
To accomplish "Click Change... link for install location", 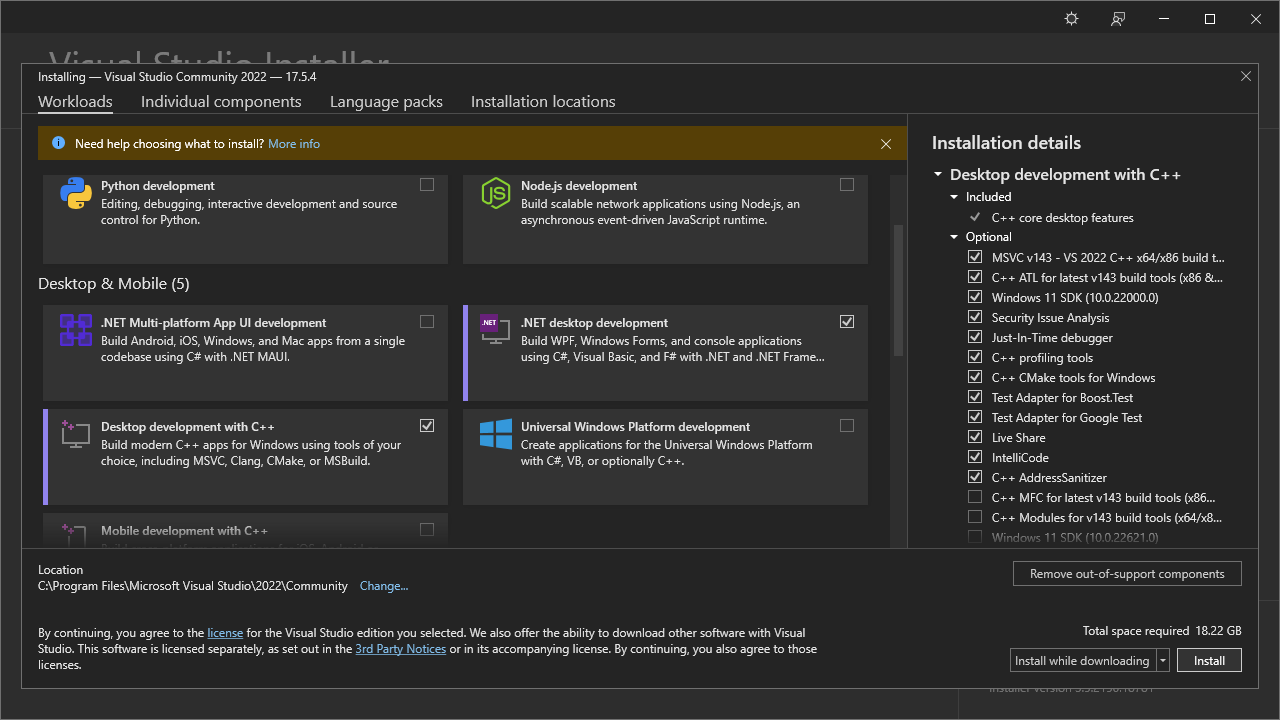I will point(384,586).
